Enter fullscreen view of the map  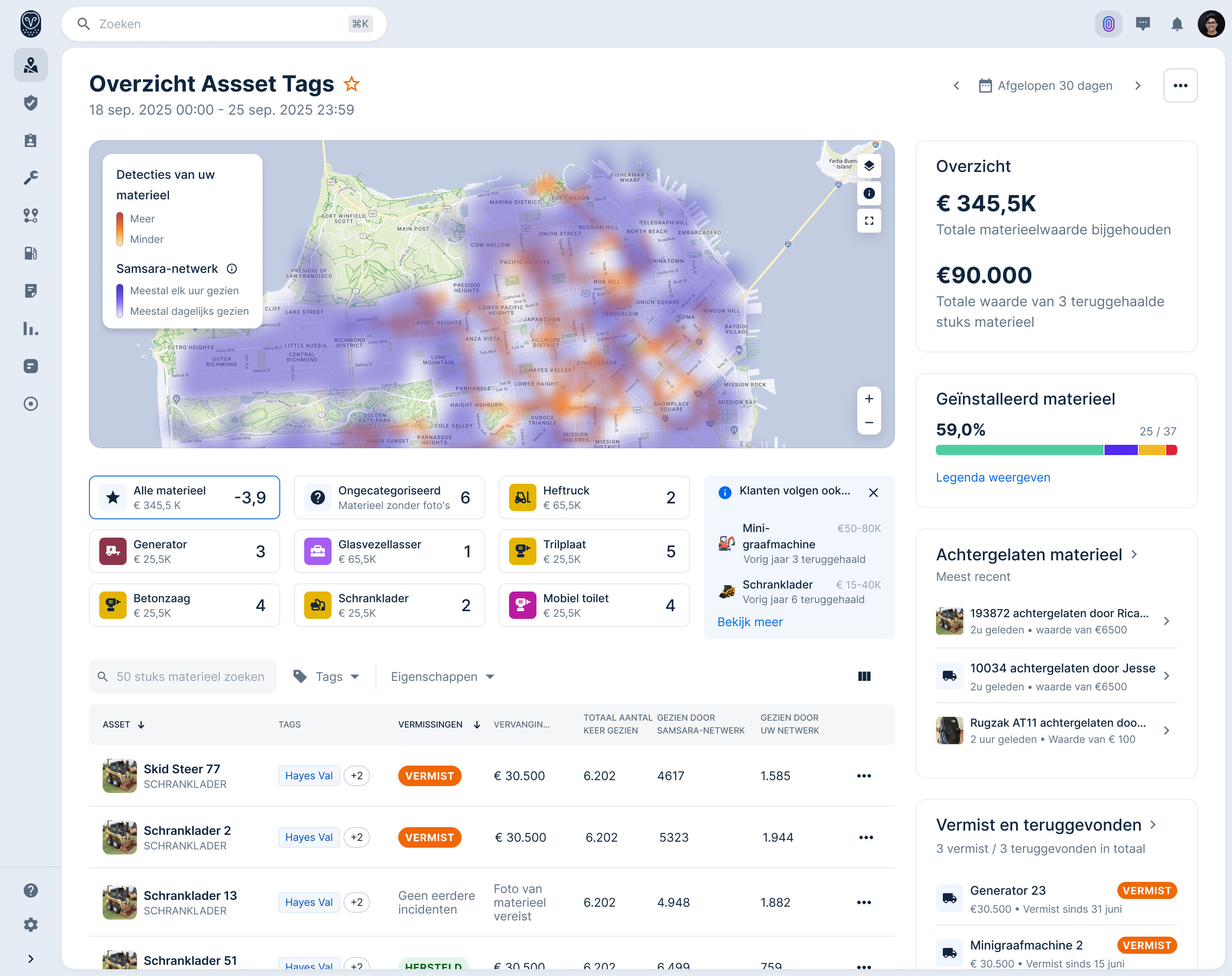coord(869,221)
